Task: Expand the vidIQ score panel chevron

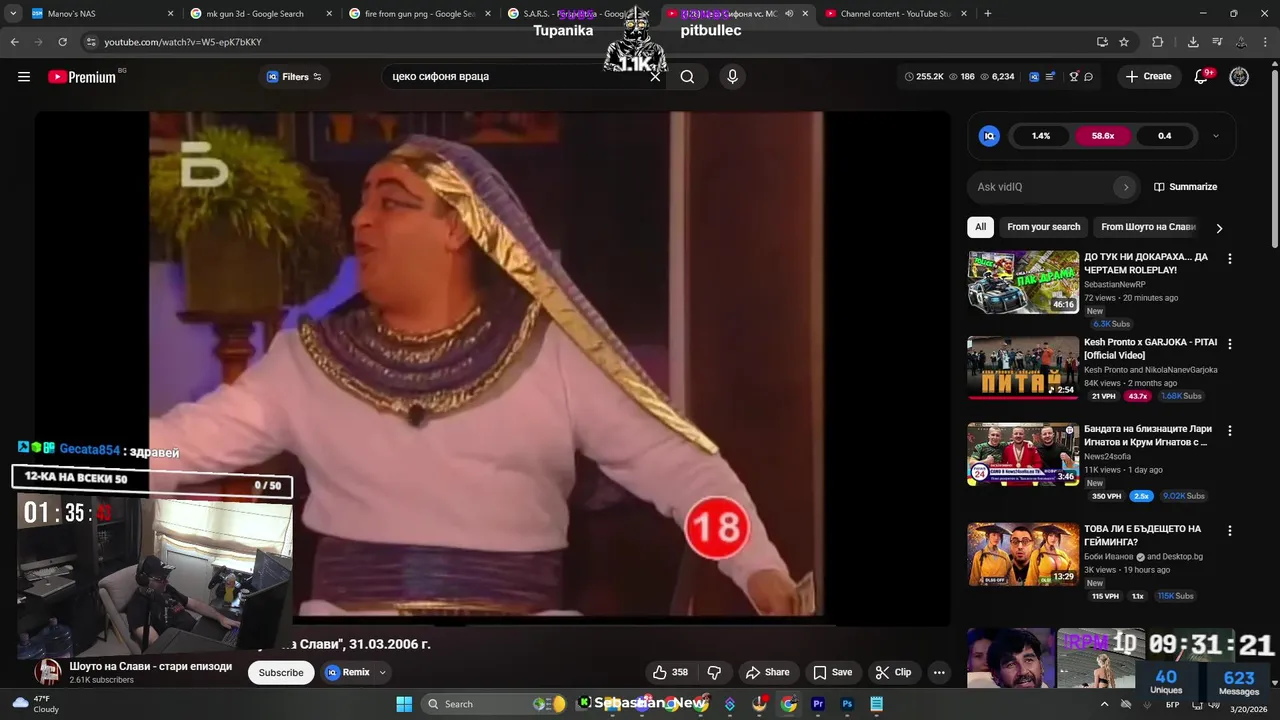Action: (x=1216, y=136)
